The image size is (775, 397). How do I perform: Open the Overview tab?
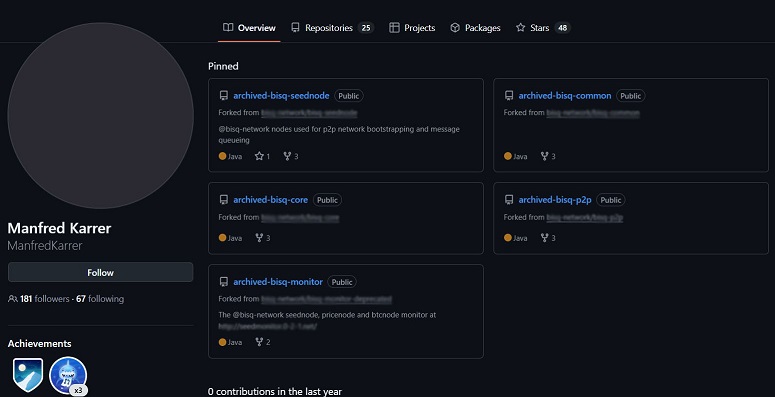tap(249, 28)
